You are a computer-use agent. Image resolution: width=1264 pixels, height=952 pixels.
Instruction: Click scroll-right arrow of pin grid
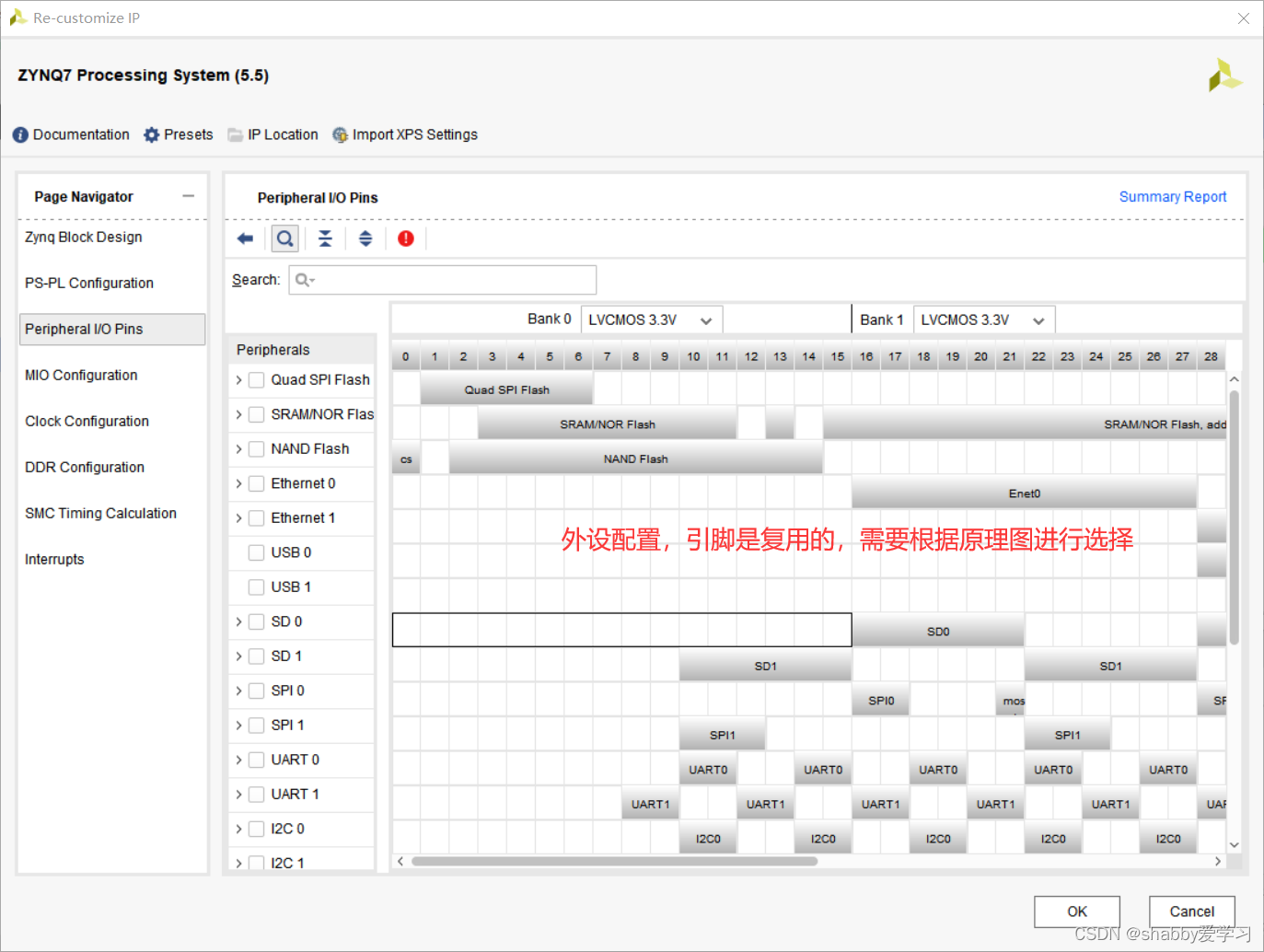pos(1218,862)
